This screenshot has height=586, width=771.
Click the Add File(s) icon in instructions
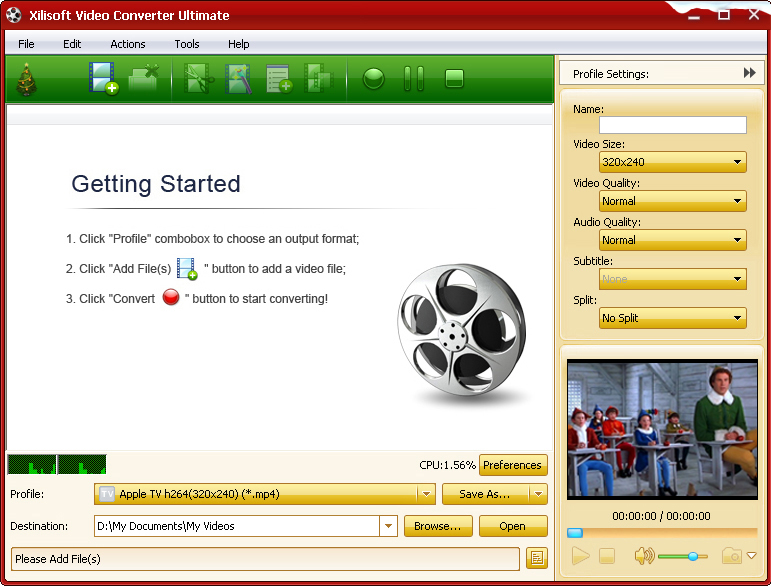(187, 269)
